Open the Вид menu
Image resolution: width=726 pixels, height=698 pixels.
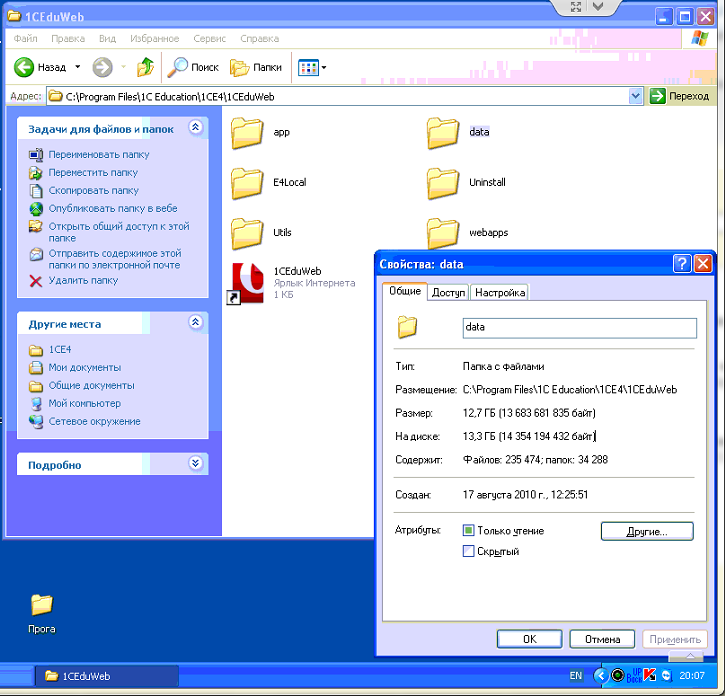click(x=107, y=38)
